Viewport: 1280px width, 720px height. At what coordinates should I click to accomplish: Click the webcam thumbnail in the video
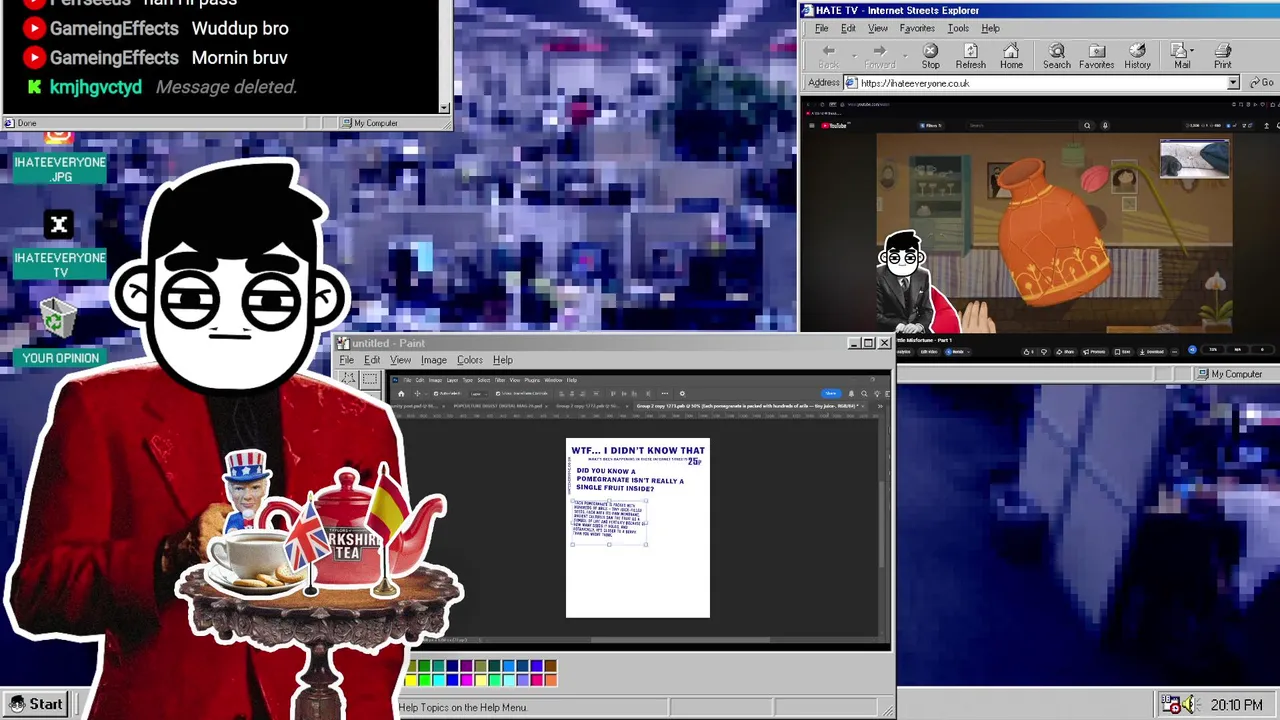click(1194, 159)
